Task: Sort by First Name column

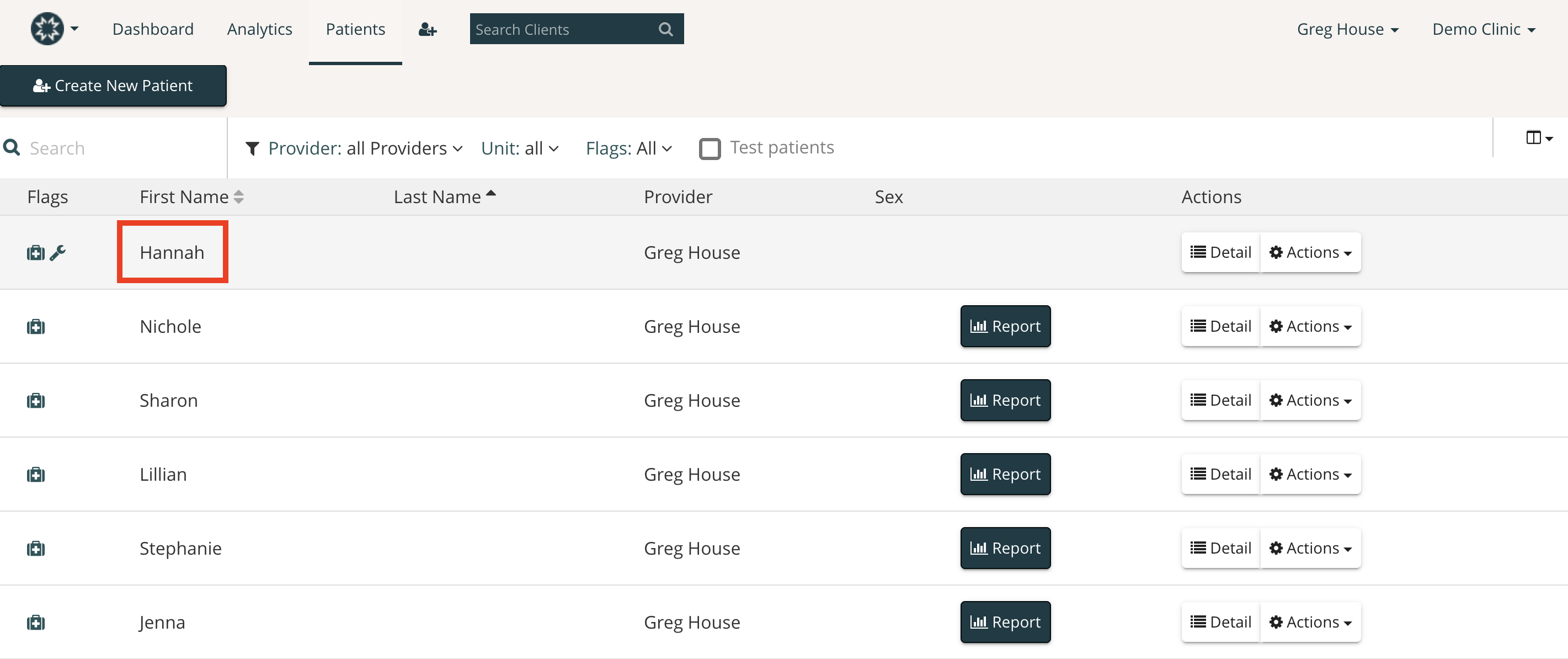Action: (191, 196)
